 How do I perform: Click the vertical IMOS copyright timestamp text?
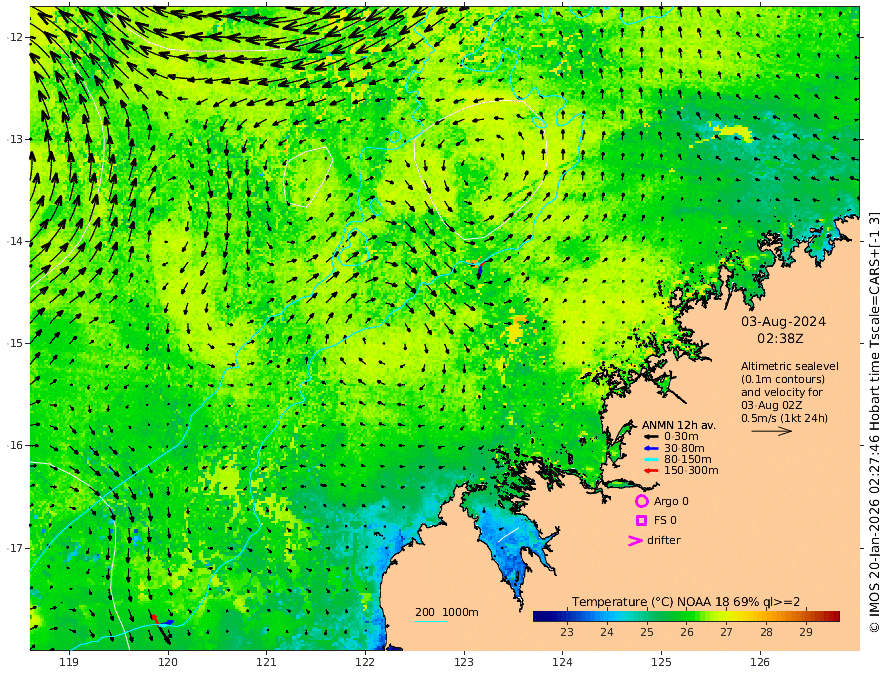pos(873,421)
